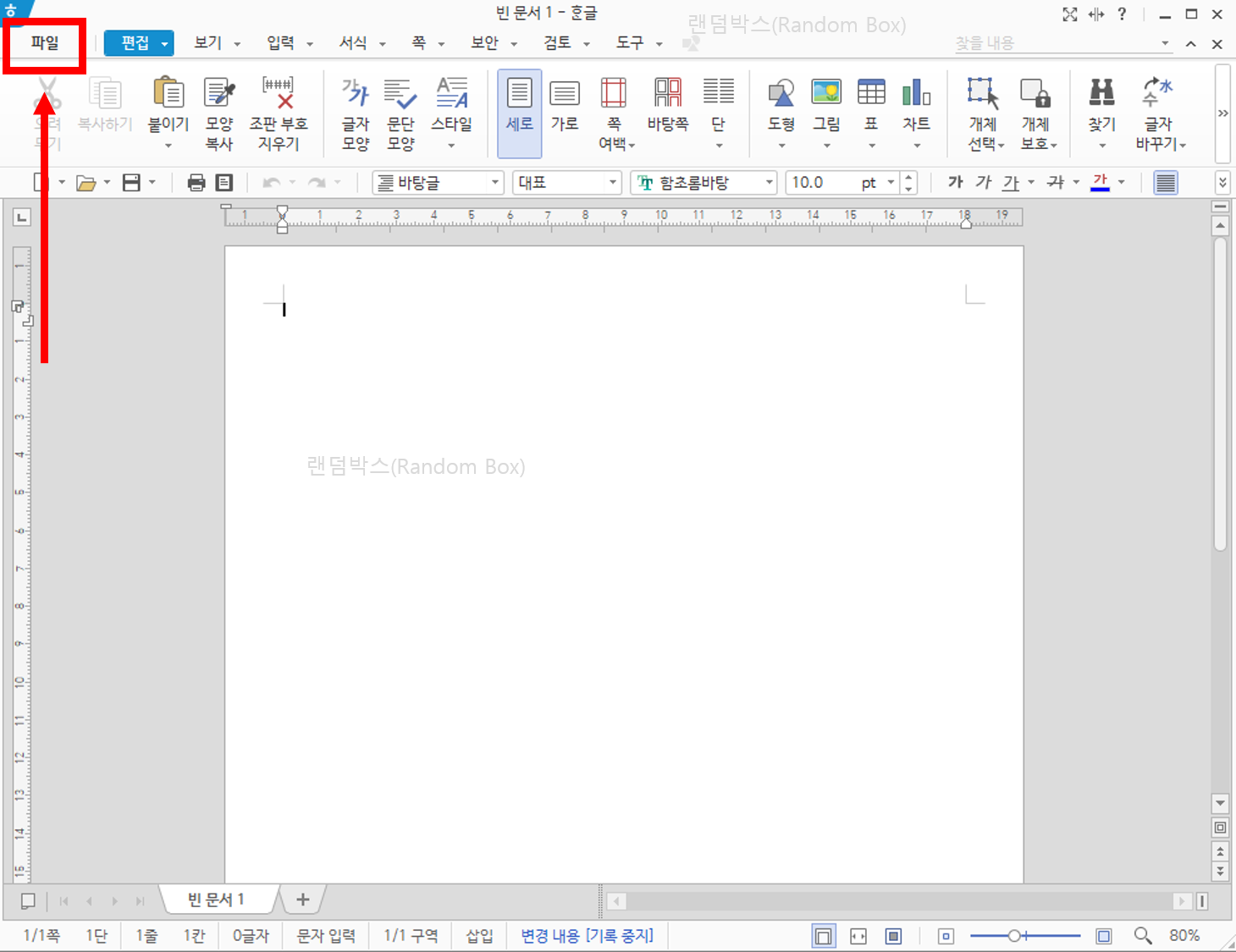Expand the save icon dropdown arrow
The width and height of the screenshot is (1236, 952).
152,182
